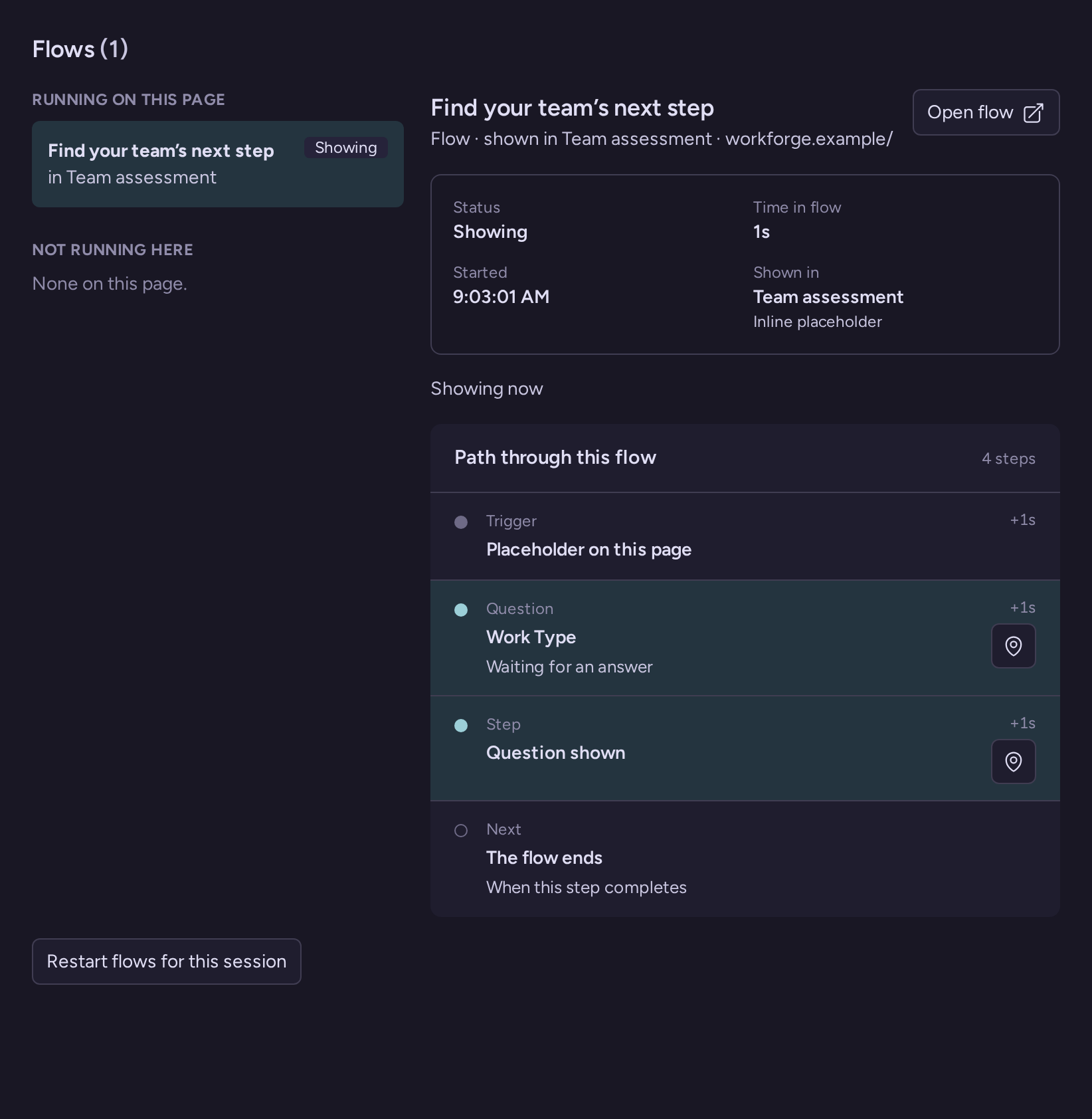The width and height of the screenshot is (1092, 1119).
Task: Click the Time in flow value 1s
Action: click(761, 231)
